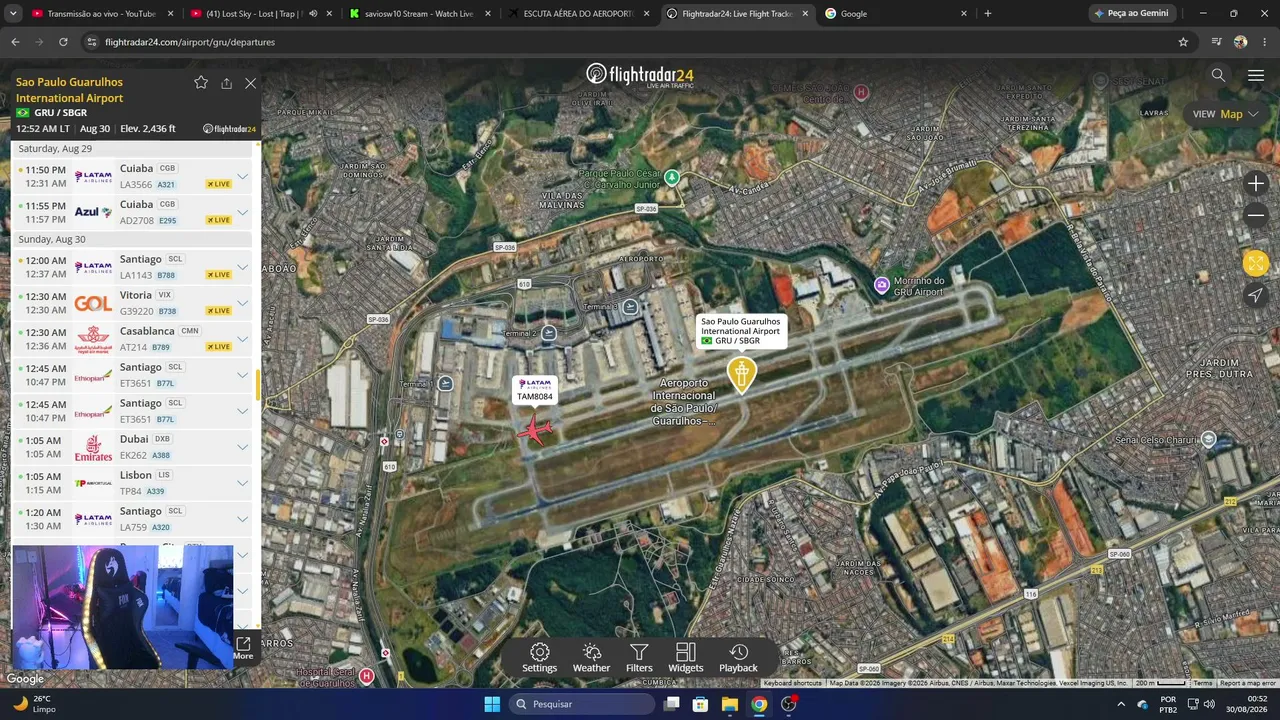The image size is (1280, 720).
Task: Open the Widgets panel
Action: (x=686, y=658)
